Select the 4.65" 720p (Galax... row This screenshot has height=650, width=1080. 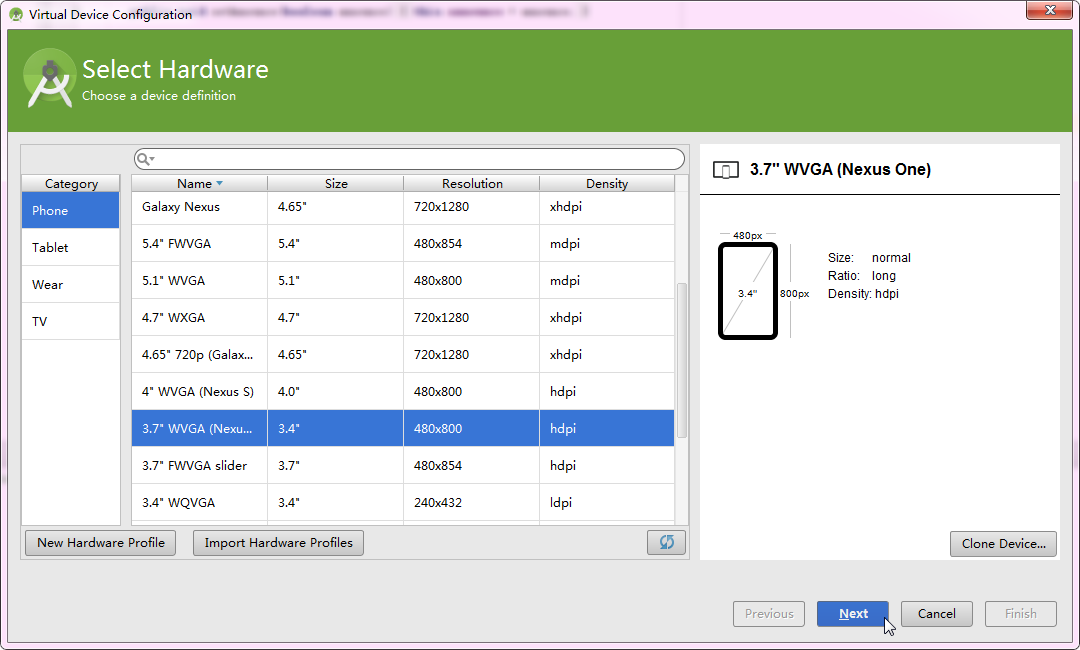403,355
